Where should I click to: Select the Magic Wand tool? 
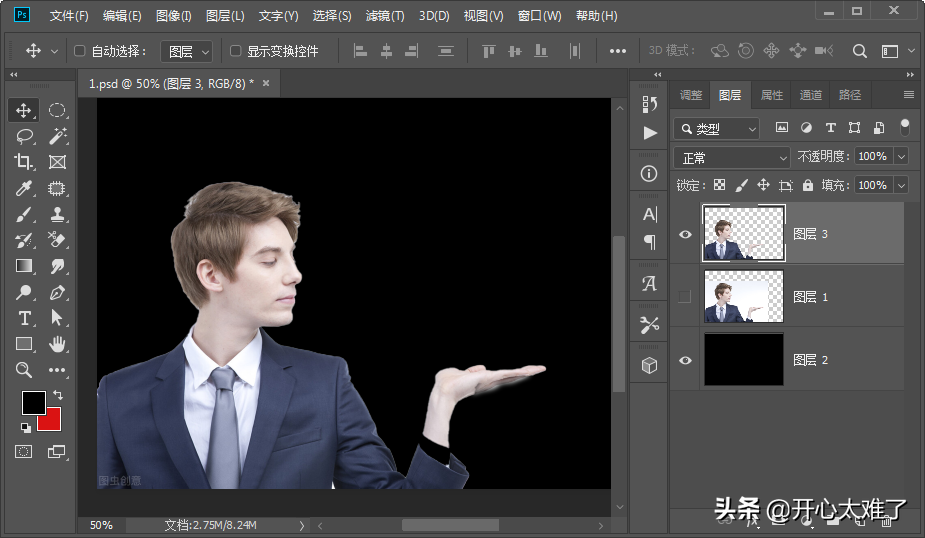click(57, 136)
